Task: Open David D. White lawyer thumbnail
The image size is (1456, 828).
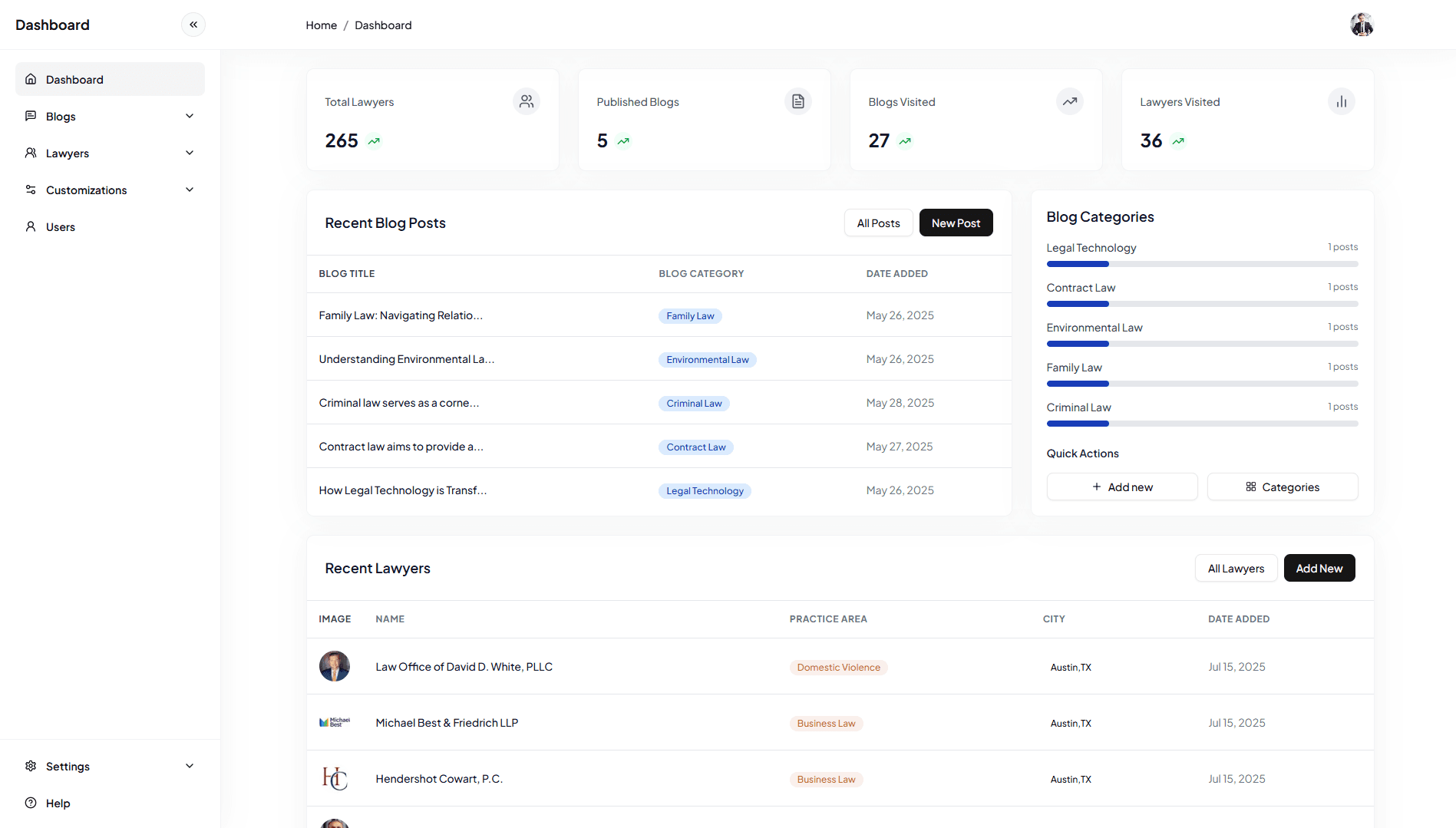Action: point(335,666)
